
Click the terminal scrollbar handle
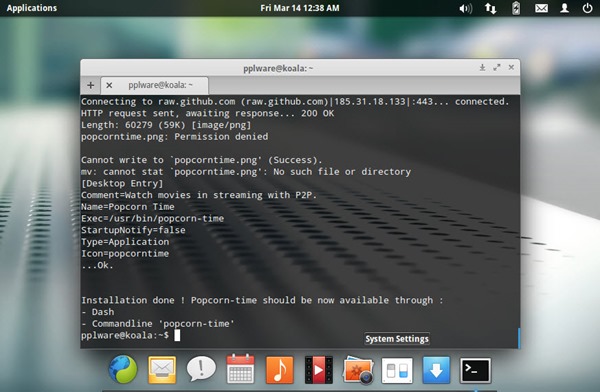(x=519, y=338)
